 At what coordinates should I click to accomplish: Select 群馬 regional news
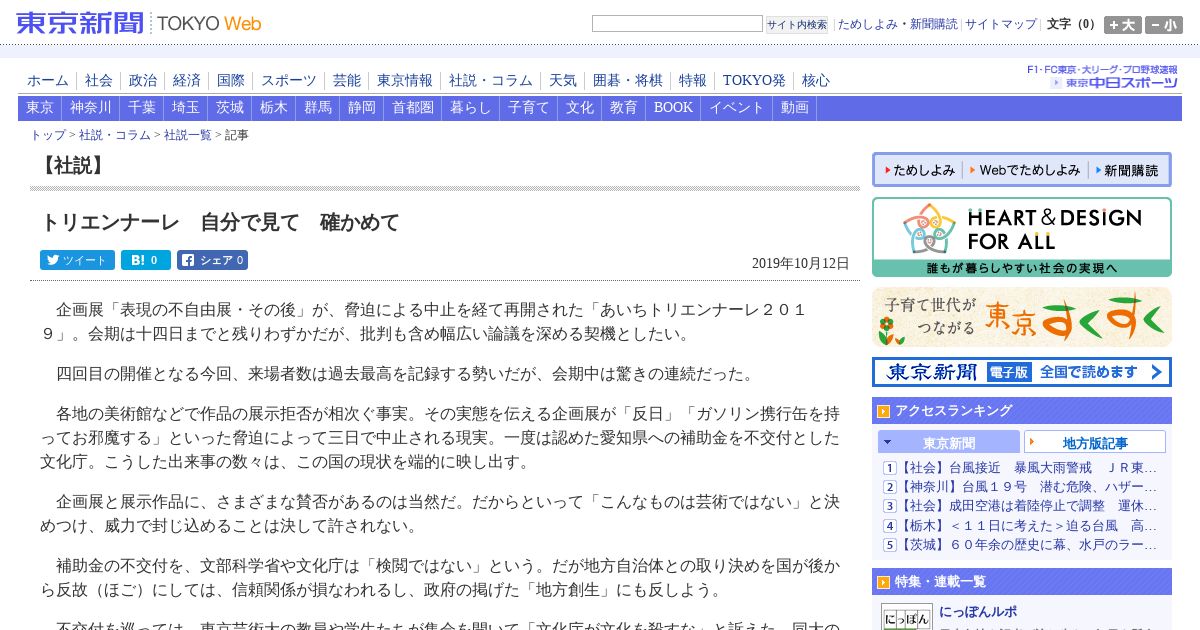pos(318,108)
